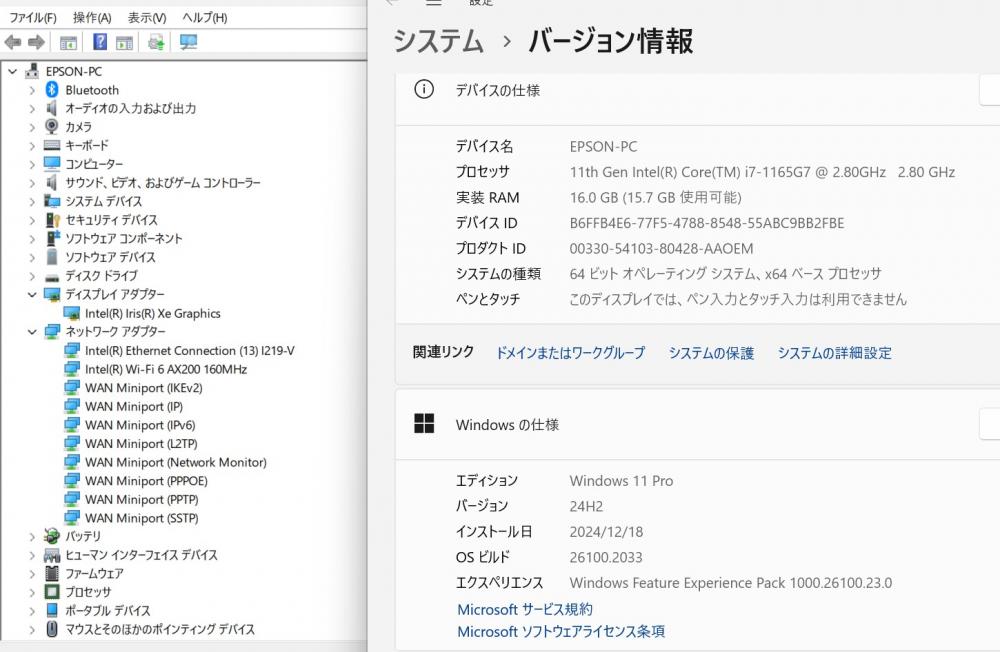Collapse the EPSON-PC root node
The width and height of the screenshot is (1000, 652).
pos(13,71)
